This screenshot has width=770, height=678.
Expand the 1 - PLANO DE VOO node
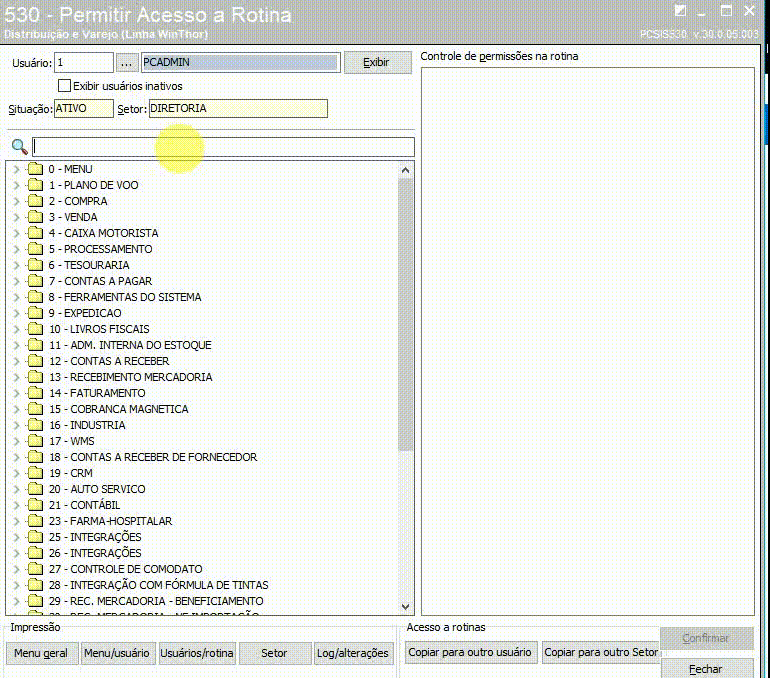point(17,185)
